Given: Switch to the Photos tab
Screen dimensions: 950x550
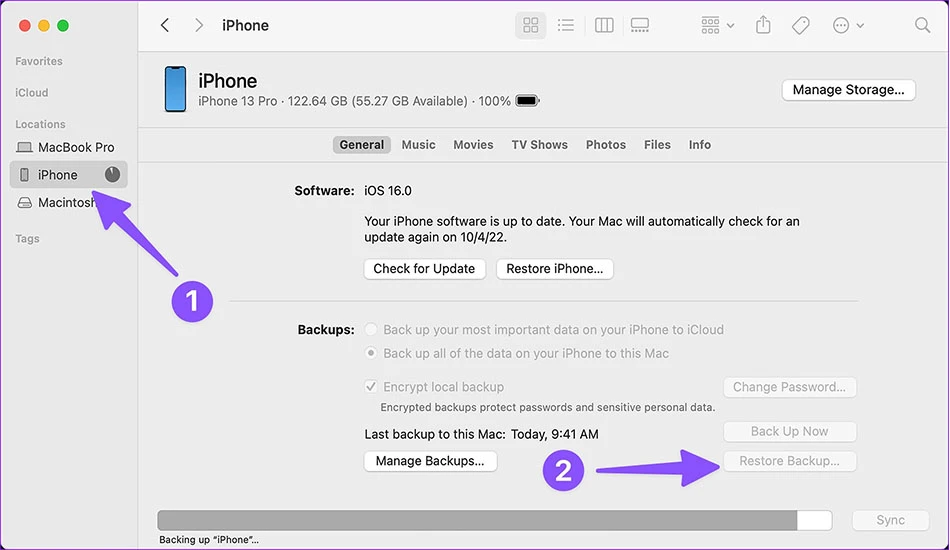Looking at the screenshot, I should click(x=605, y=145).
